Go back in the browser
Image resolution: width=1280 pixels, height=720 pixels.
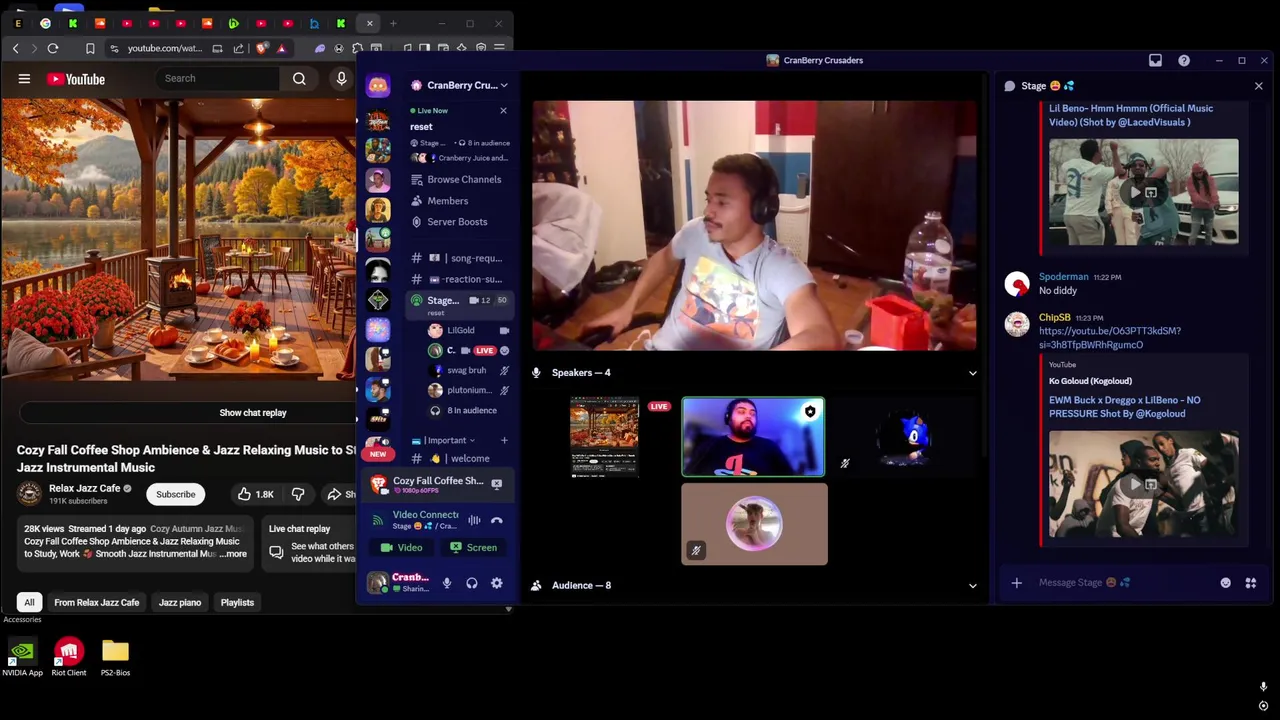coord(15,48)
